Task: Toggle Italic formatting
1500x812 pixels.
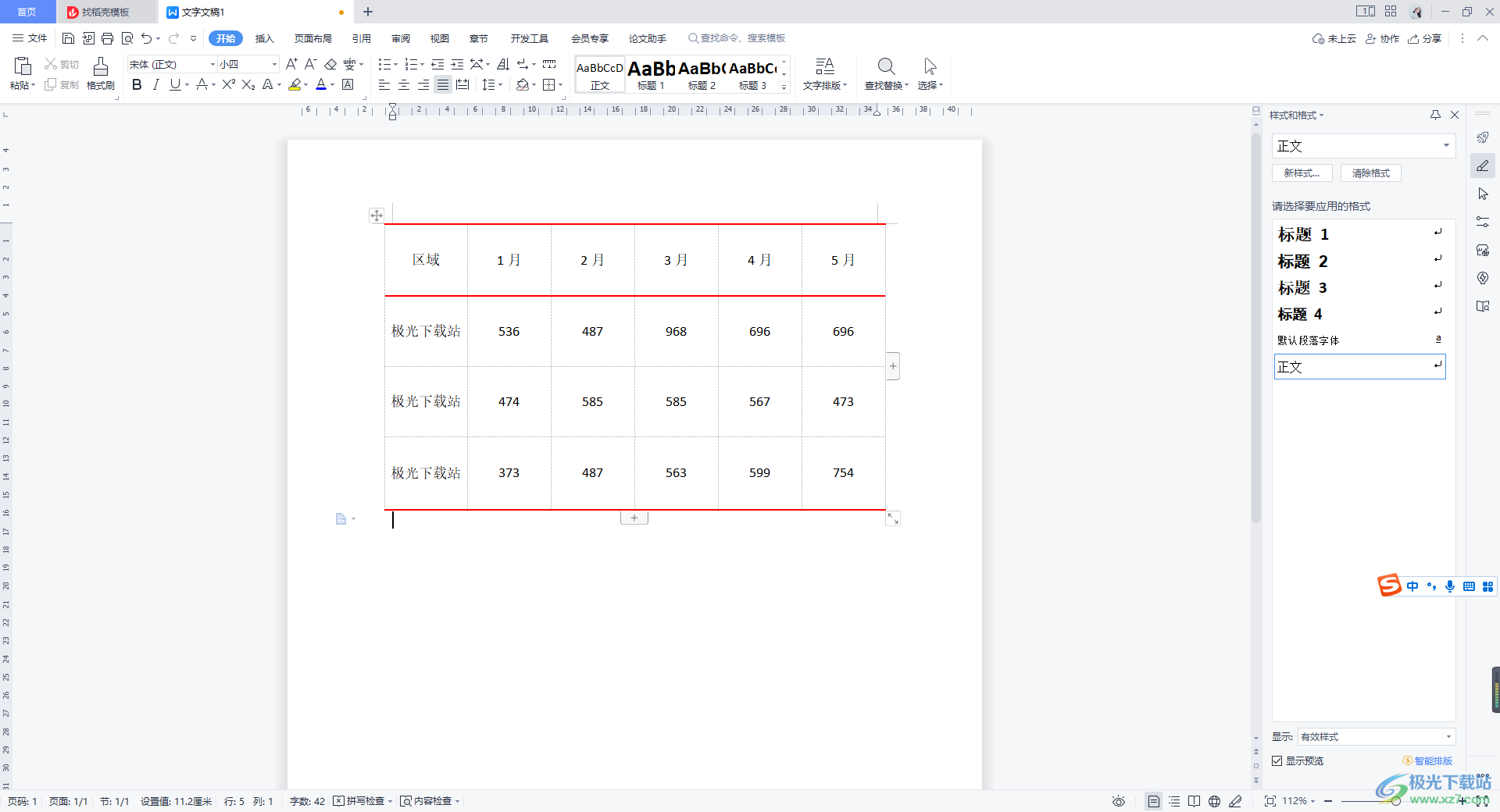Action: [x=155, y=84]
